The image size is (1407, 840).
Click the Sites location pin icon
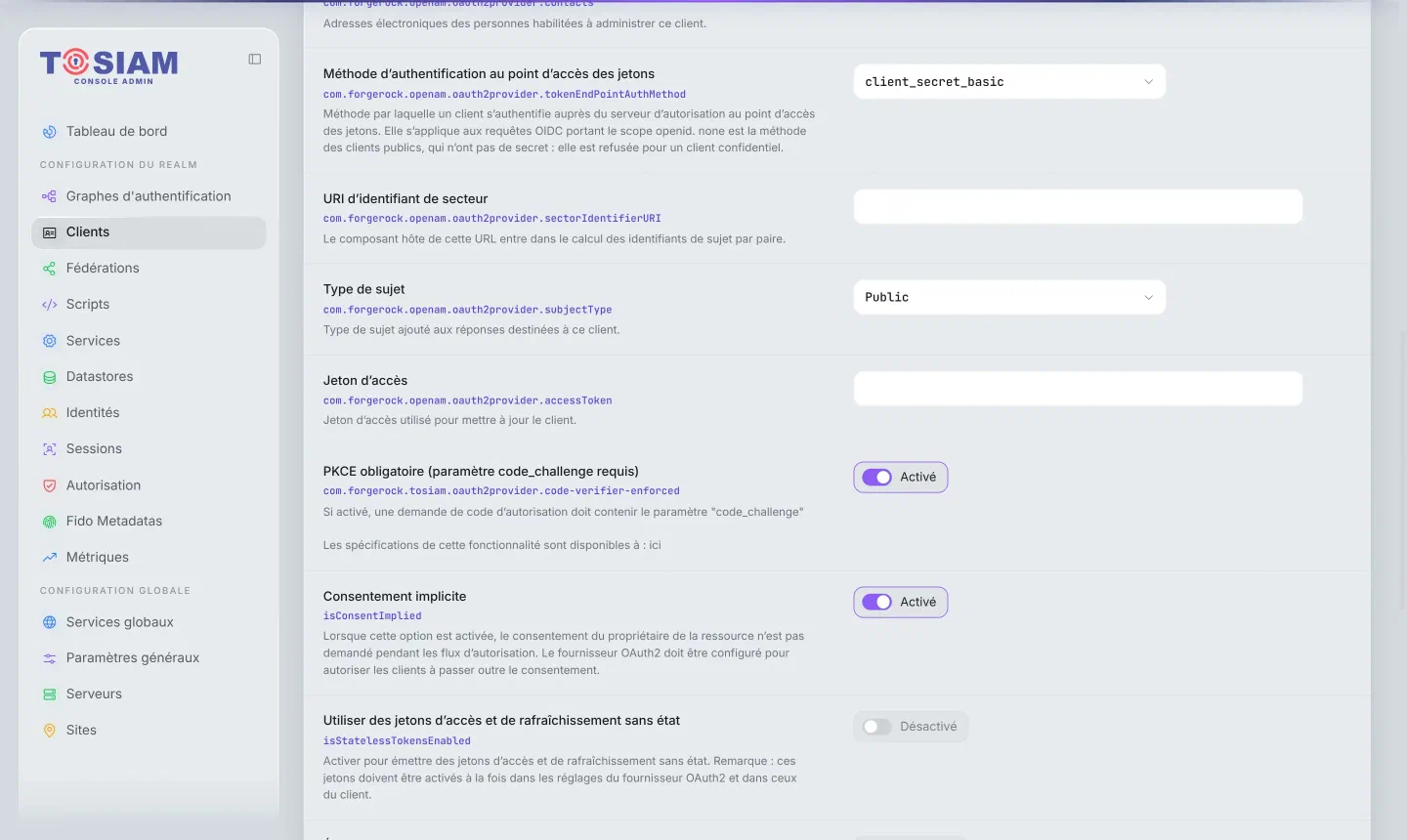[50, 731]
